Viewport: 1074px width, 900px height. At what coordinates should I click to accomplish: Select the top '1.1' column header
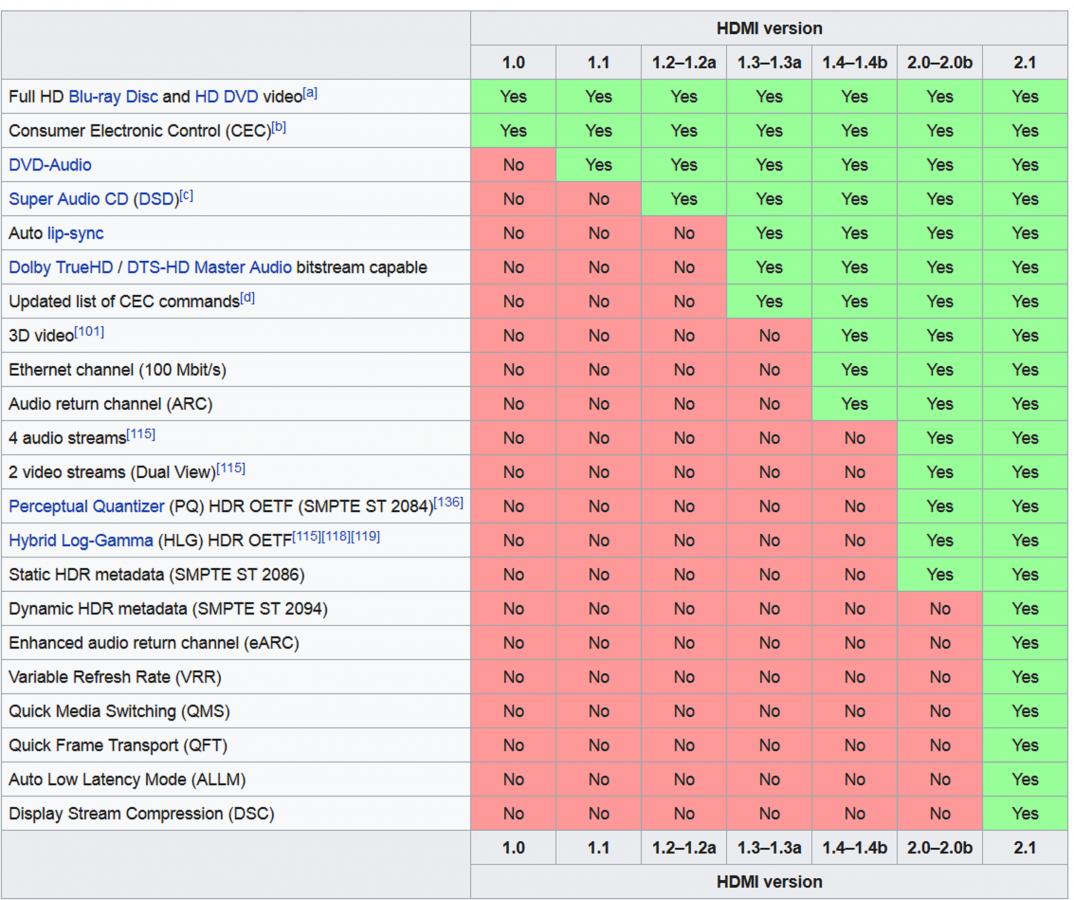click(599, 63)
